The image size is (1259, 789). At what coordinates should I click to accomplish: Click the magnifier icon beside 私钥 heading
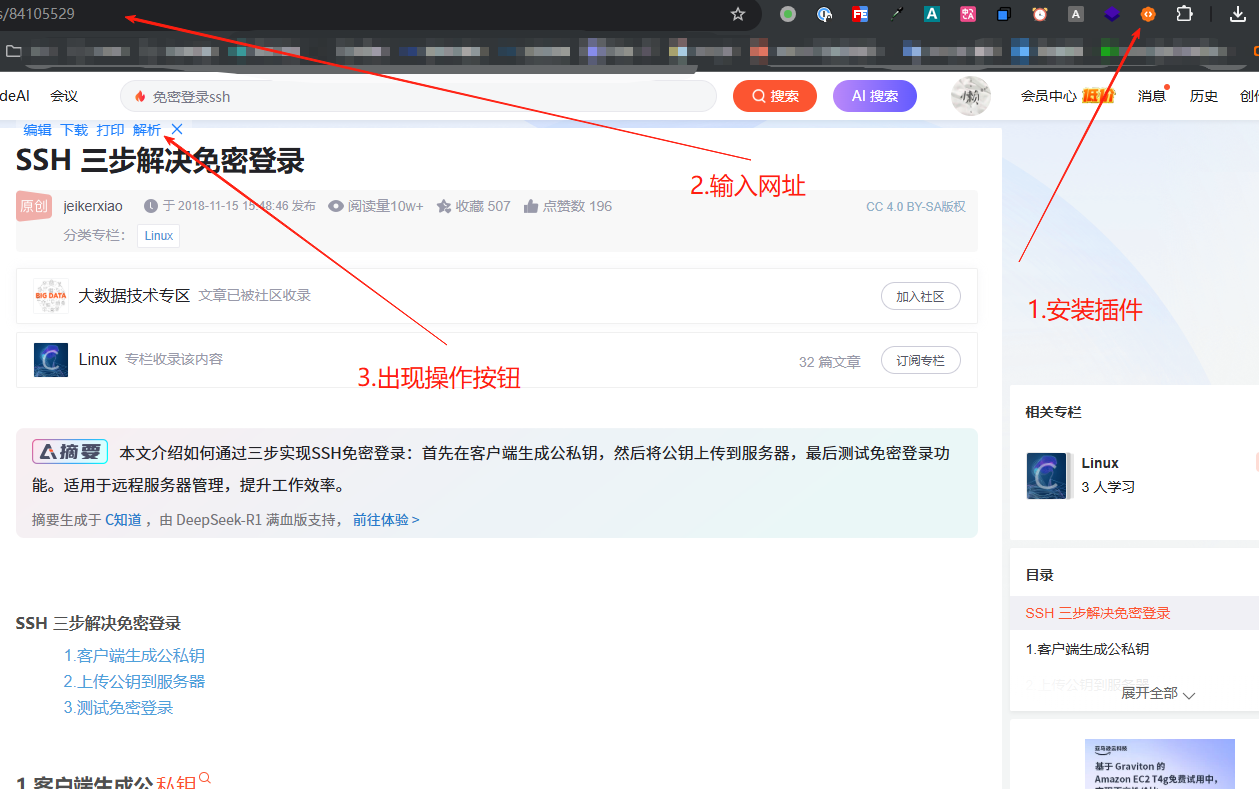tap(205, 778)
